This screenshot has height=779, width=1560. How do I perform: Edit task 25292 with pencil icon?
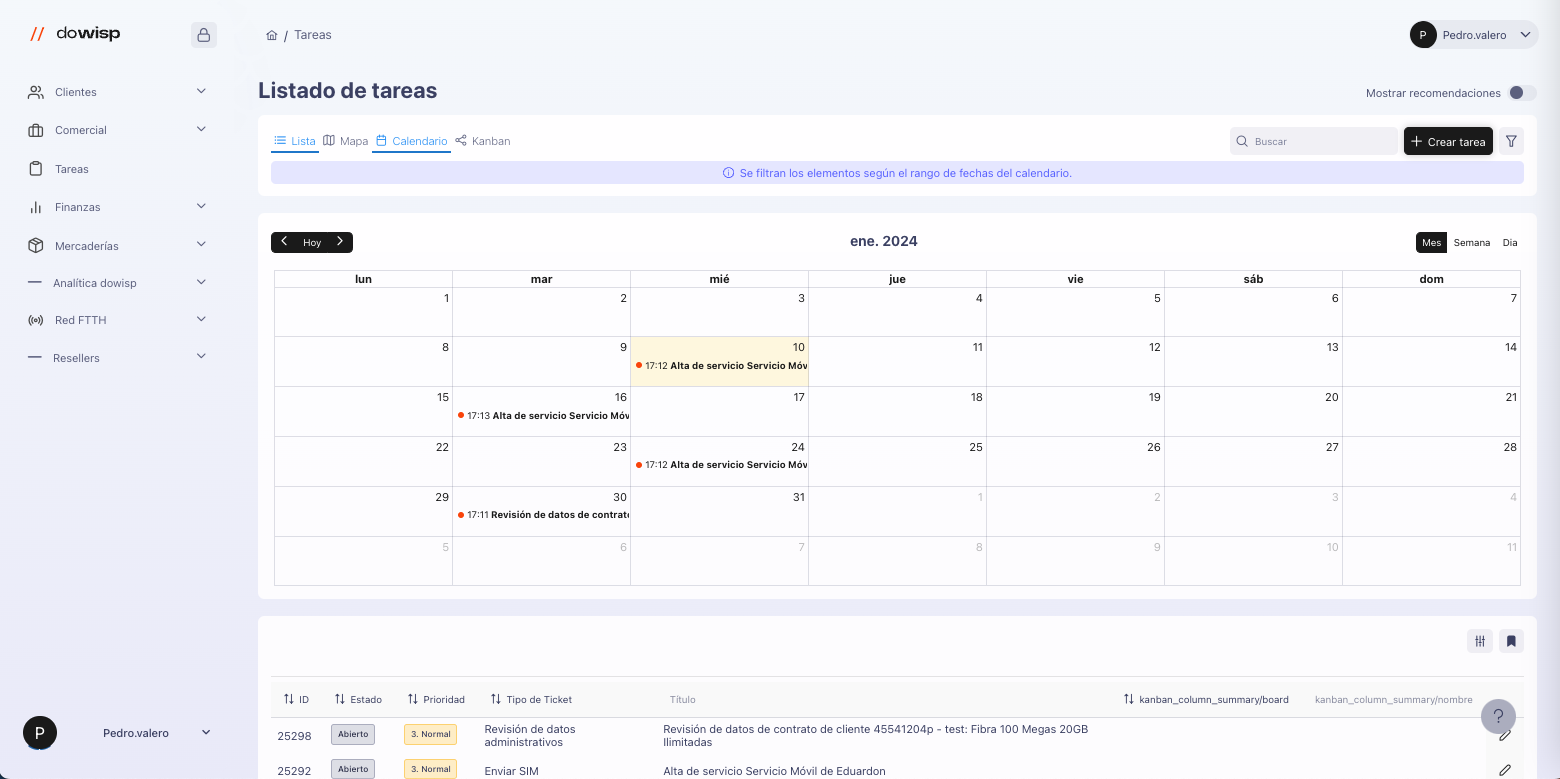click(1504, 770)
